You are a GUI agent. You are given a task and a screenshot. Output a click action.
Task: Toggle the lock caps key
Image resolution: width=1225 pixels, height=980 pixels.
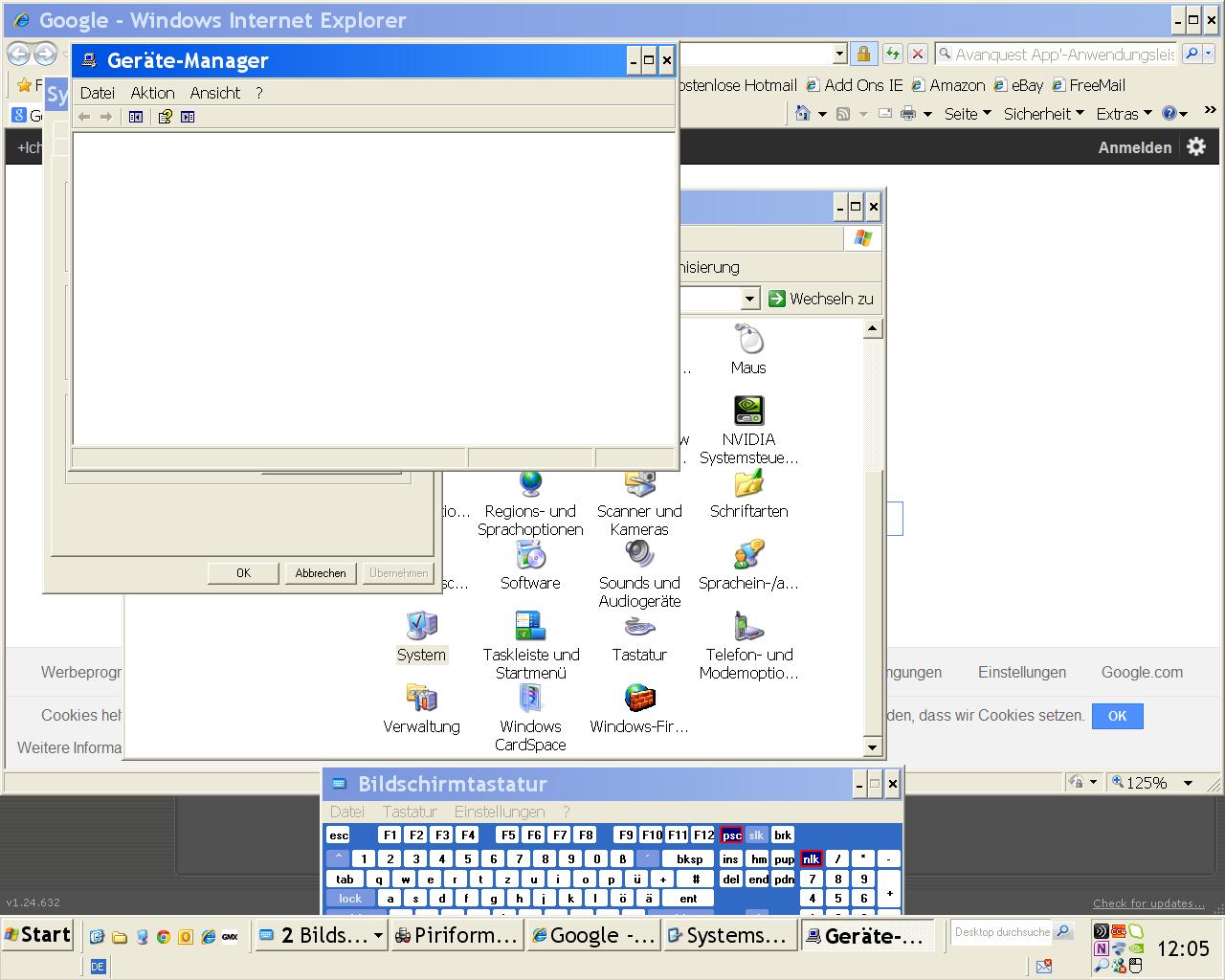click(350, 899)
